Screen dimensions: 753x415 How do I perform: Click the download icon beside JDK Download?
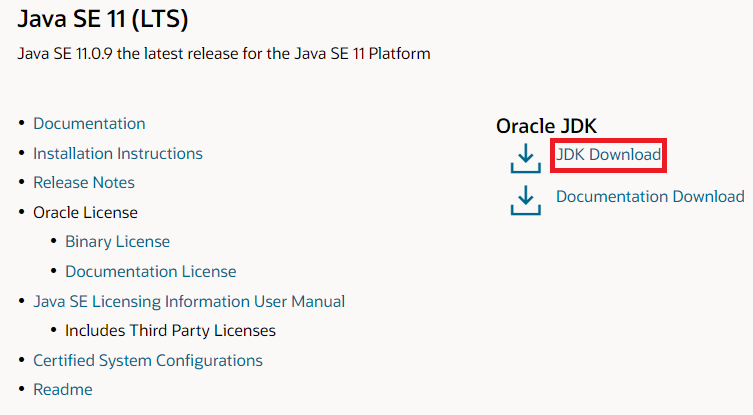[x=525, y=158]
